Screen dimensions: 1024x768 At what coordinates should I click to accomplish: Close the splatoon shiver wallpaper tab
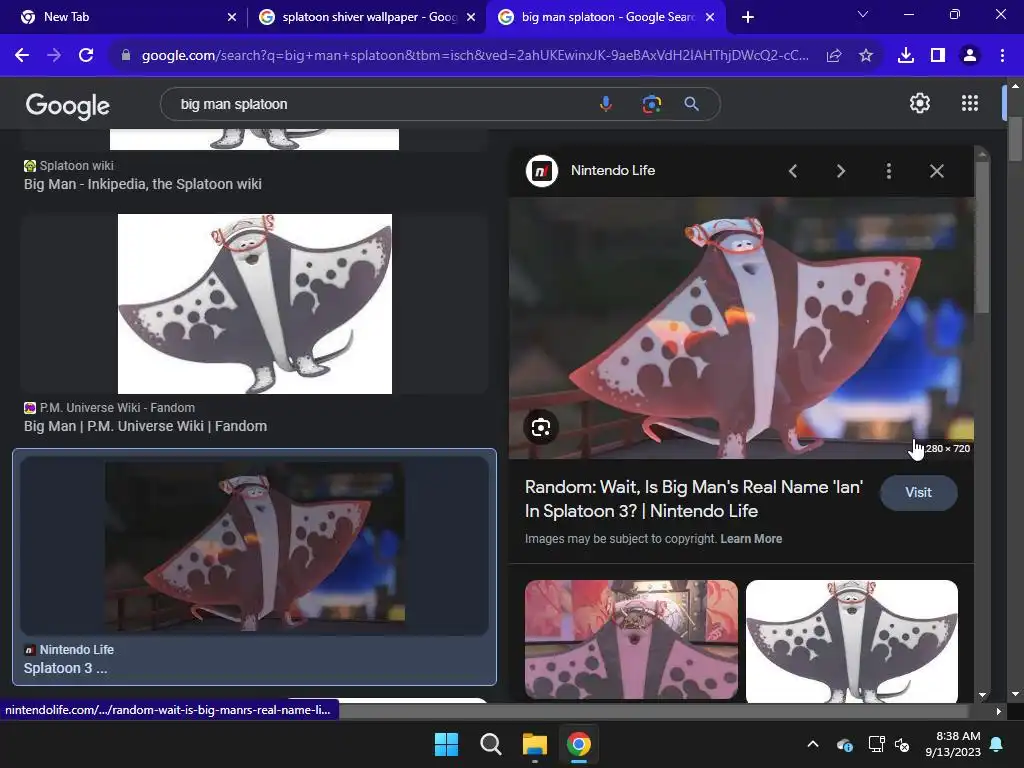[x=471, y=17]
